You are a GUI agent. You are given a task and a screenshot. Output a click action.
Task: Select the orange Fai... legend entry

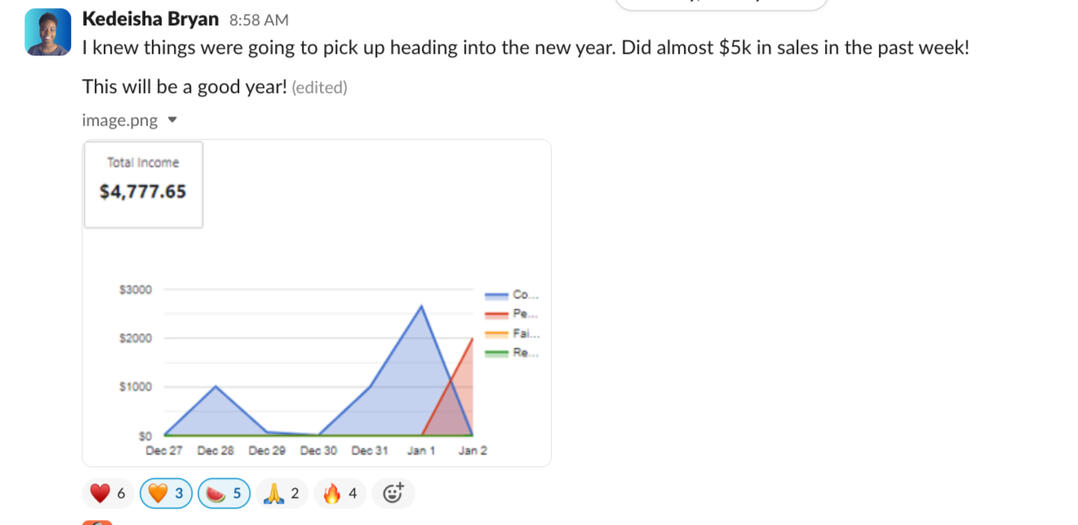[512, 333]
